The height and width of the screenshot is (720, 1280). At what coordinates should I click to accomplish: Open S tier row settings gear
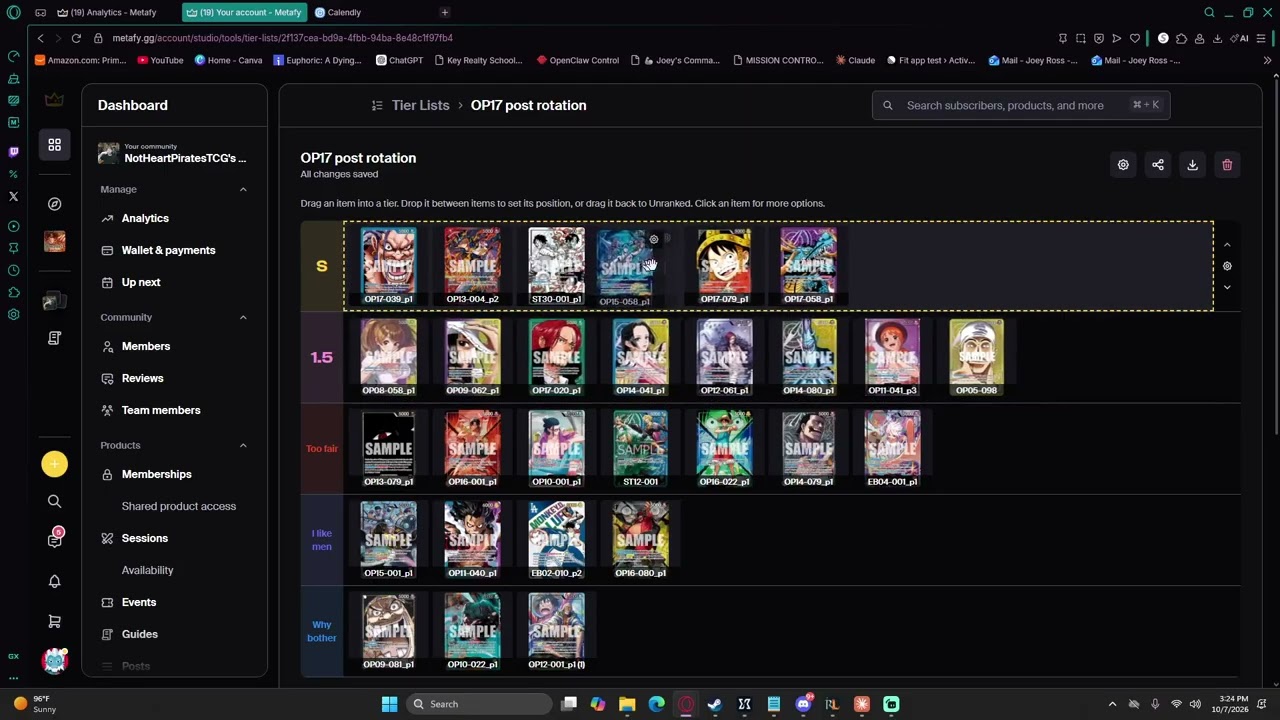pyautogui.click(x=1227, y=266)
